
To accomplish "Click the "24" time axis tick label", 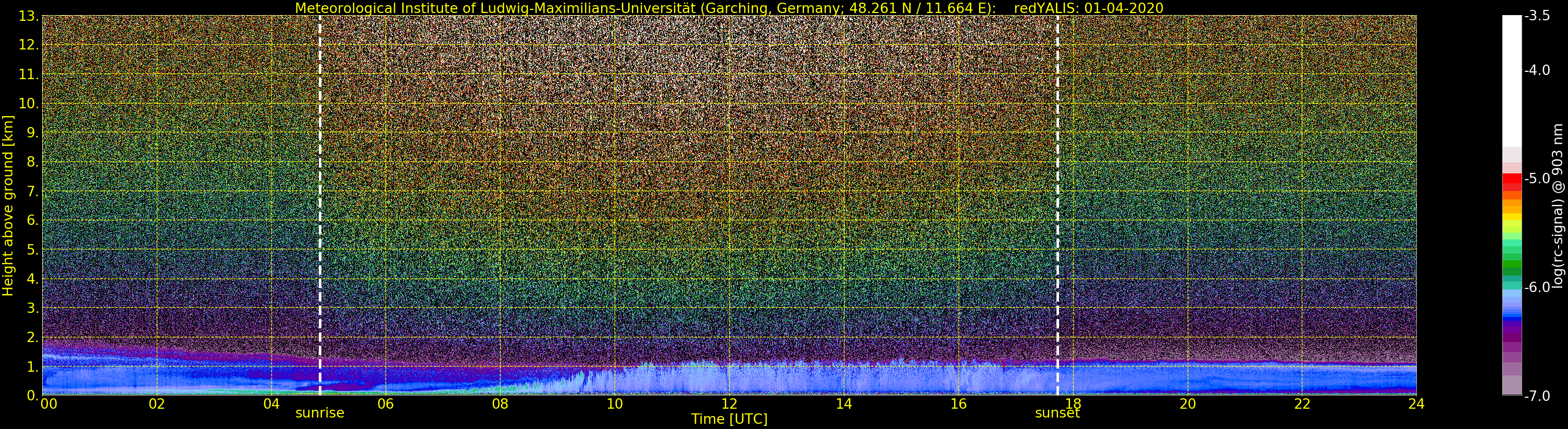I will [x=1416, y=404].
